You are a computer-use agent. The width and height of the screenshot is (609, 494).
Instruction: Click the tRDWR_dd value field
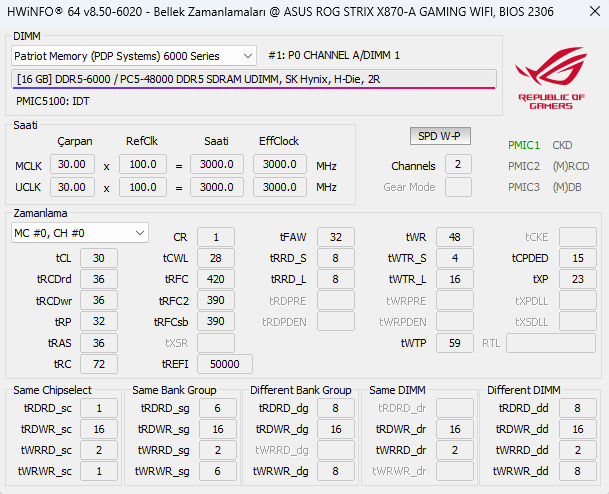tap(578, 429)
